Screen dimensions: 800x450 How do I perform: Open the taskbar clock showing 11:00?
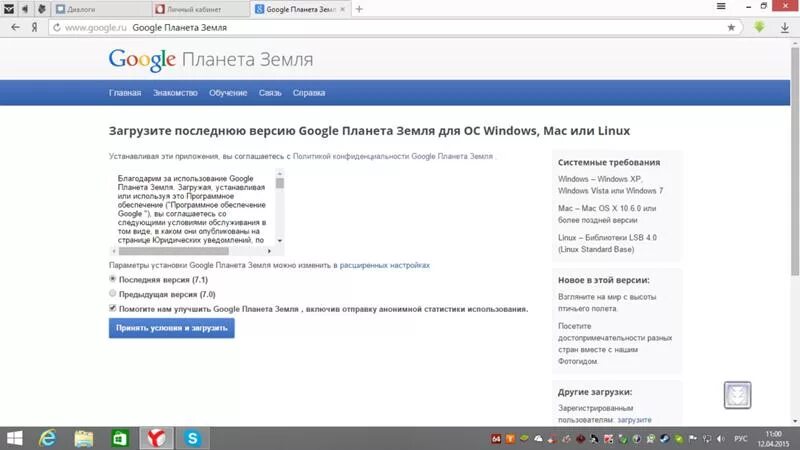773,439
